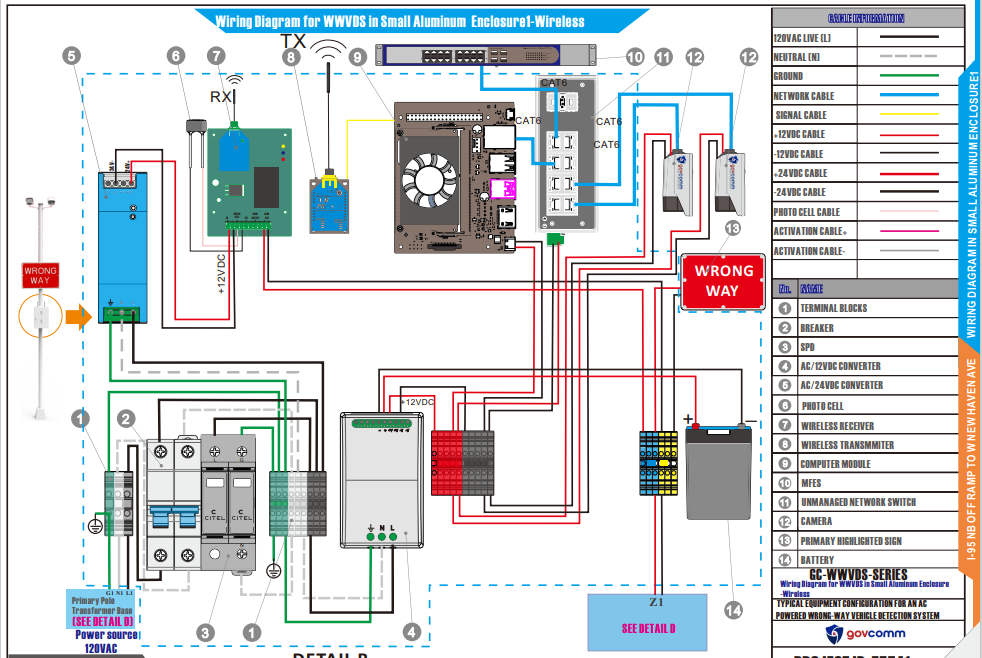This screenshot has width=982, height=658.
Task: Click the "Primary Pole Transformer Base" label
Action: (101, 605)
